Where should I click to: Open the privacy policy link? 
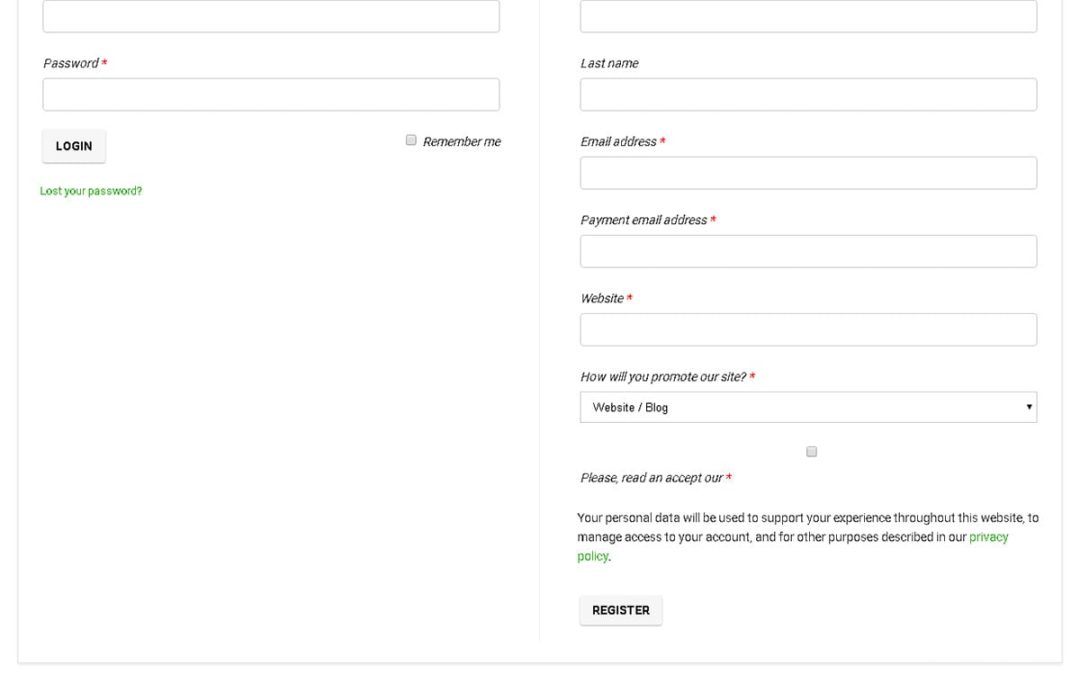988,537
